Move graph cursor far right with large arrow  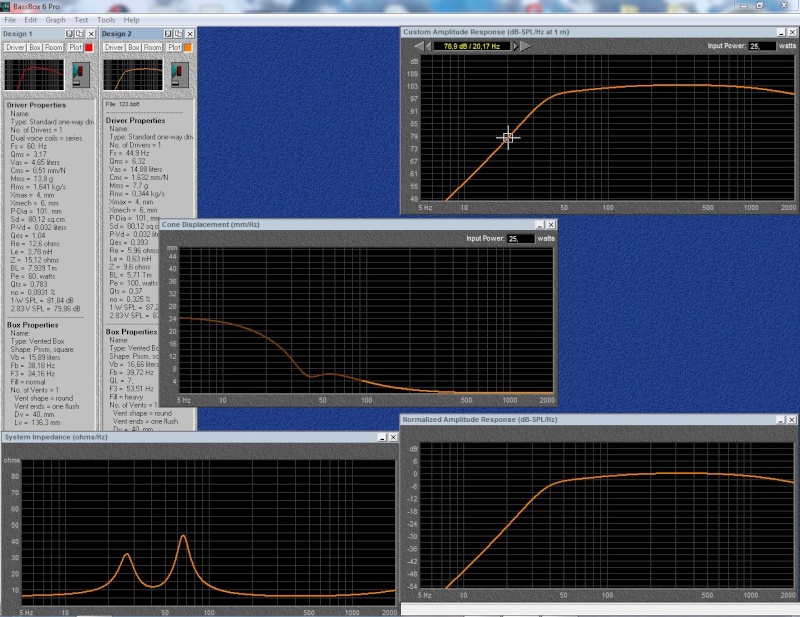(525, 46)
